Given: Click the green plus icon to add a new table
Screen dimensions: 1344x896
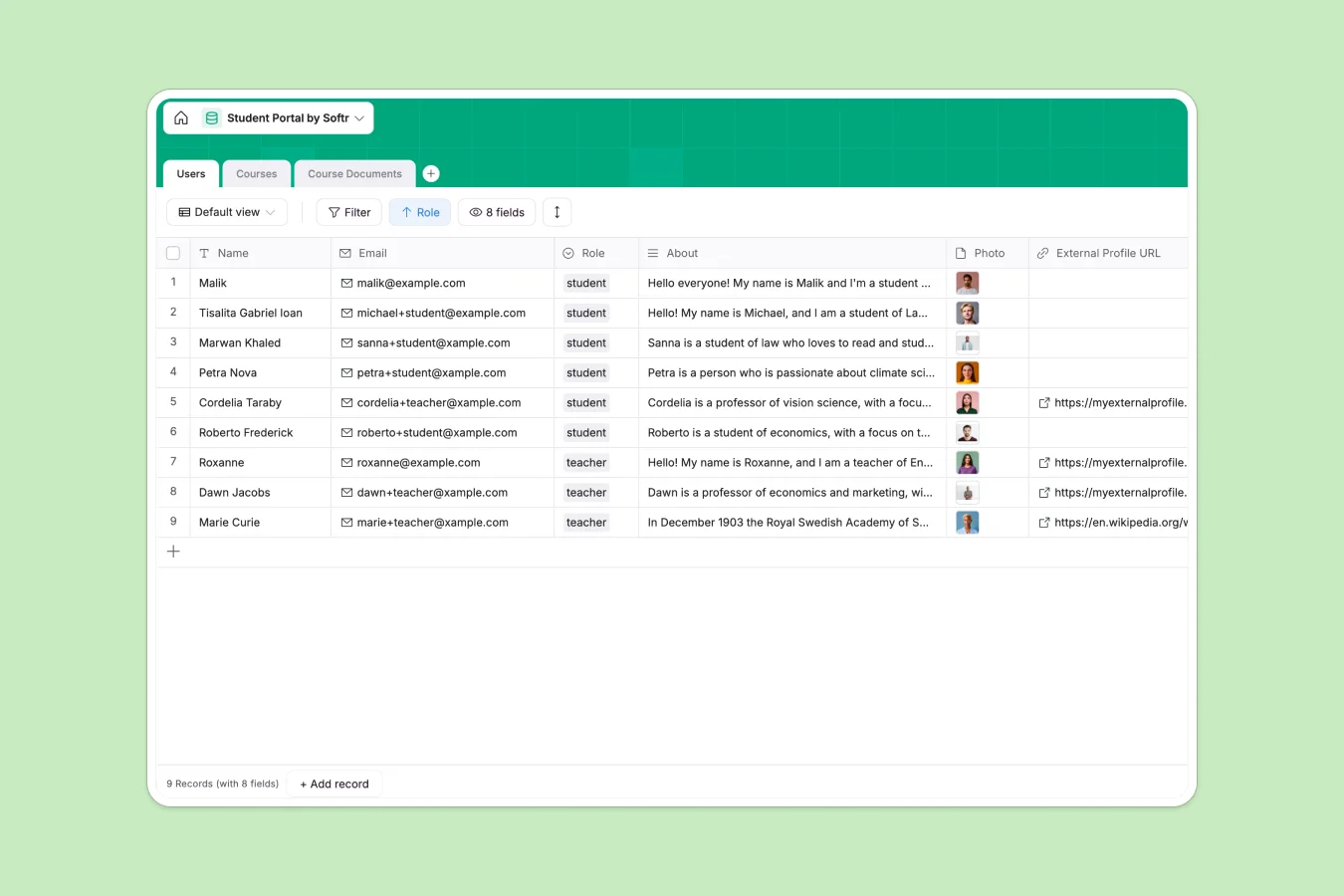Looking at the screenshot, I should coord(431,173).
